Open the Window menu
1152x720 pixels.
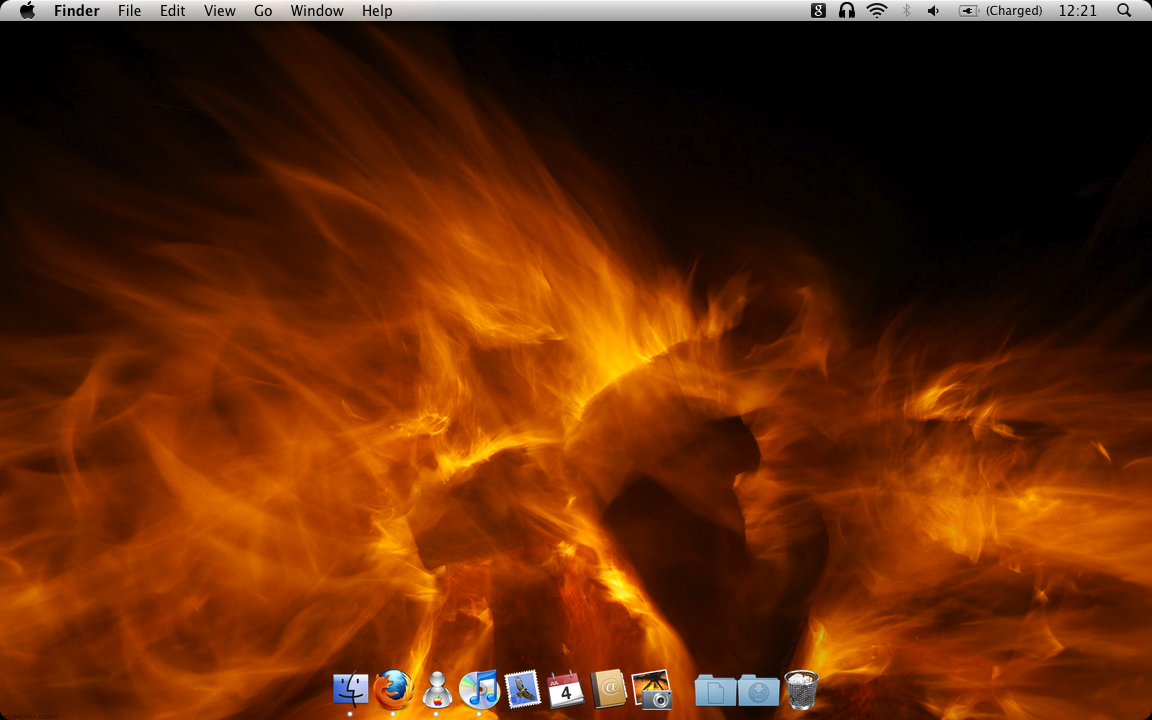[317, 10]
